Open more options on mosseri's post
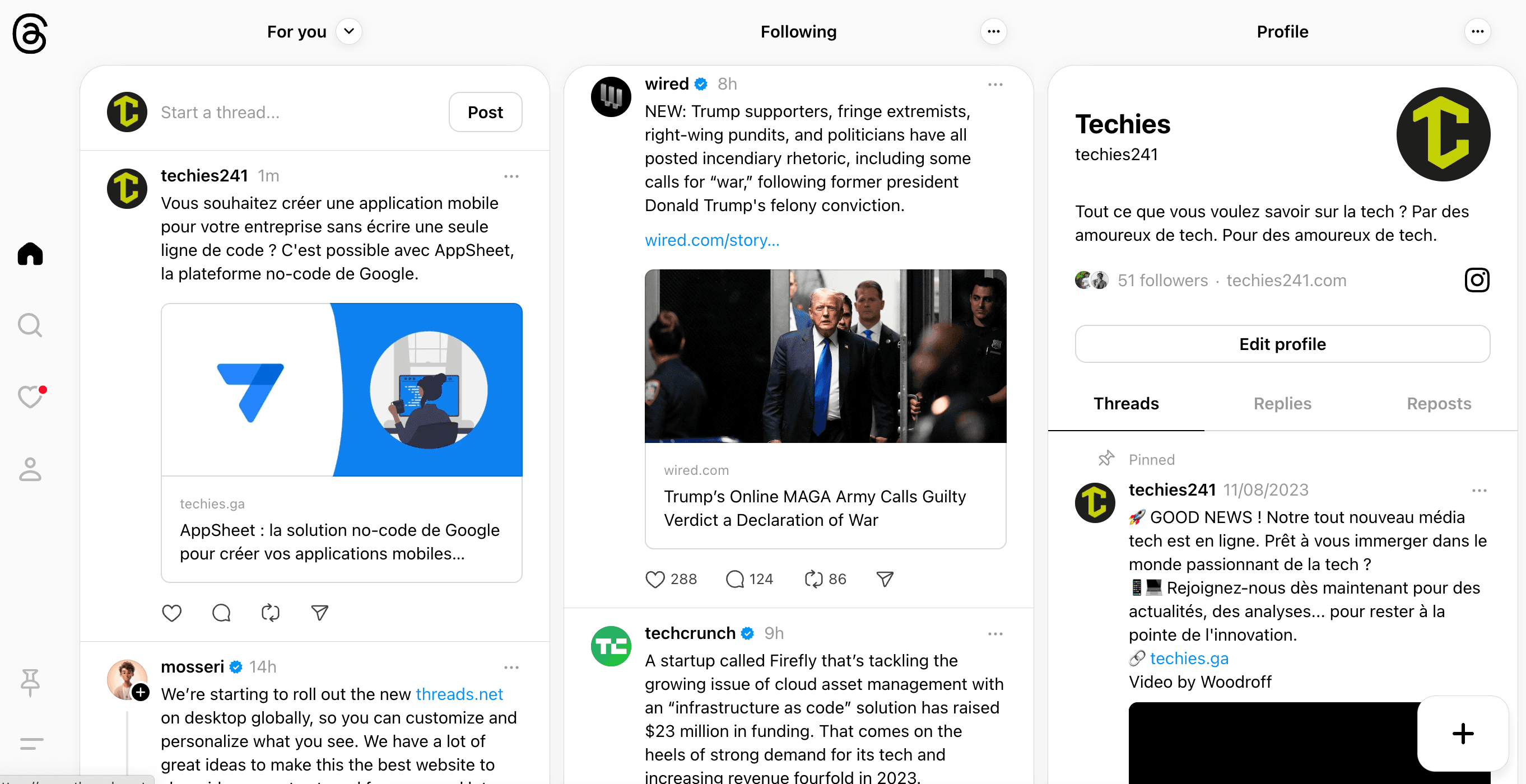Screen dimensions: 1526x784 pyautogui.click(x=511, y=667)
